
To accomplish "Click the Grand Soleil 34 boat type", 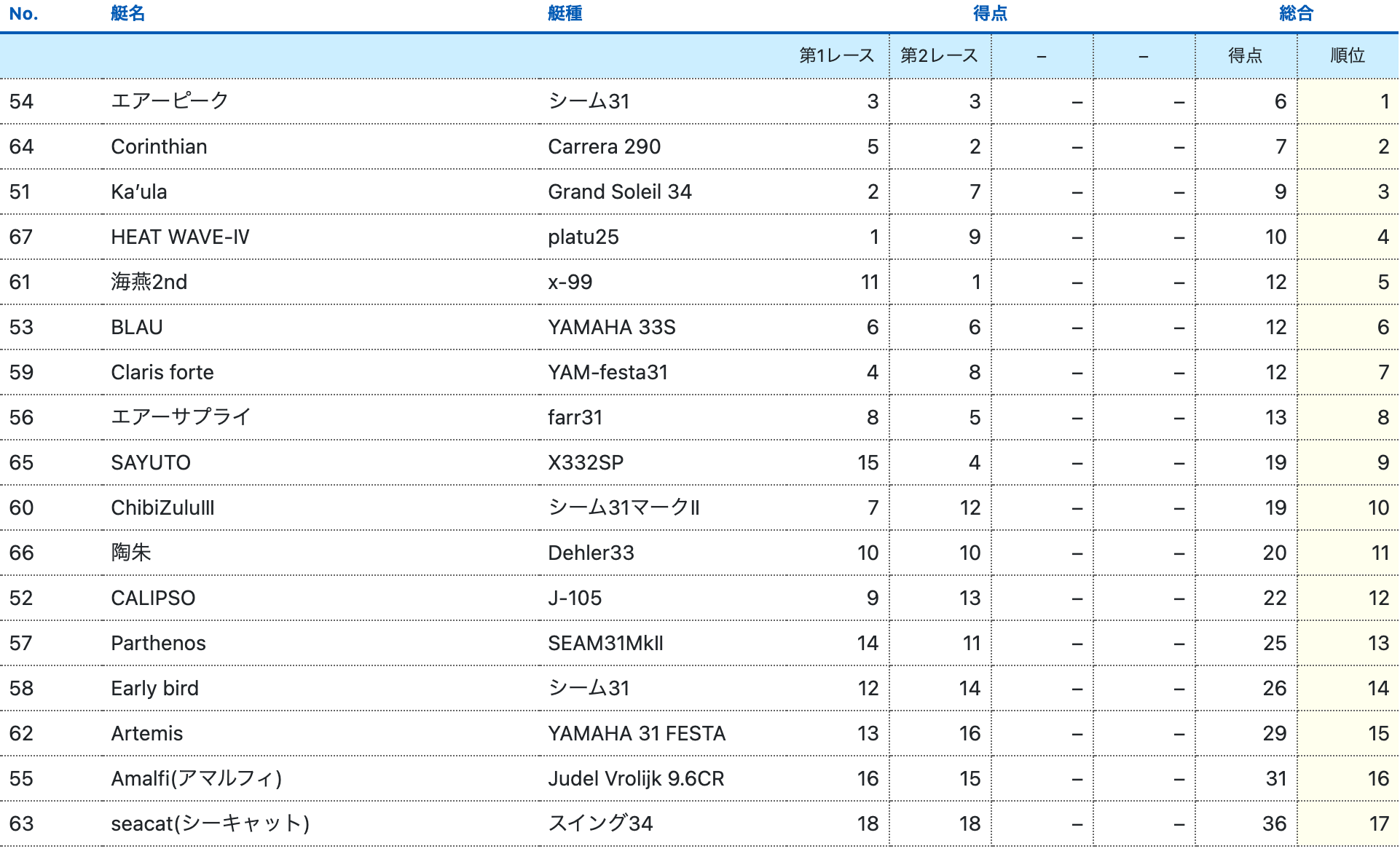I will 619,191.
